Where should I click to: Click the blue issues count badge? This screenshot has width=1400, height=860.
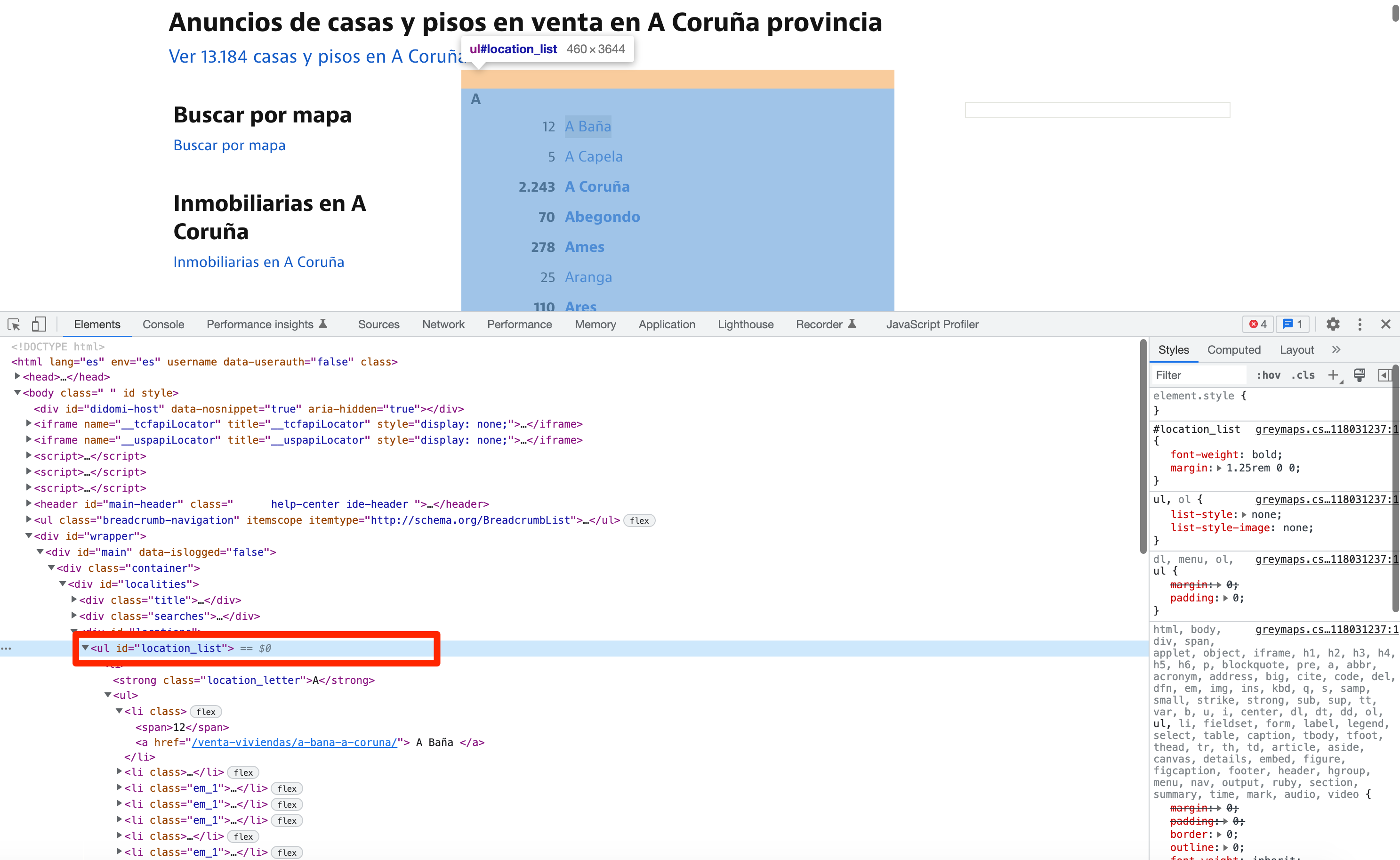pos(1293,324)
